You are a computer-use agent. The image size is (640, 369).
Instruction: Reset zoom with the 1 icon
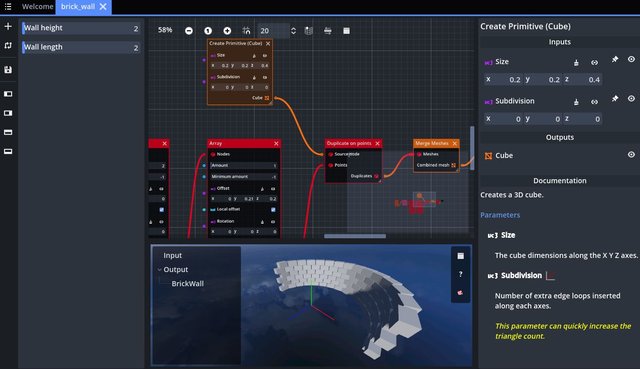[x=208, y=31]
